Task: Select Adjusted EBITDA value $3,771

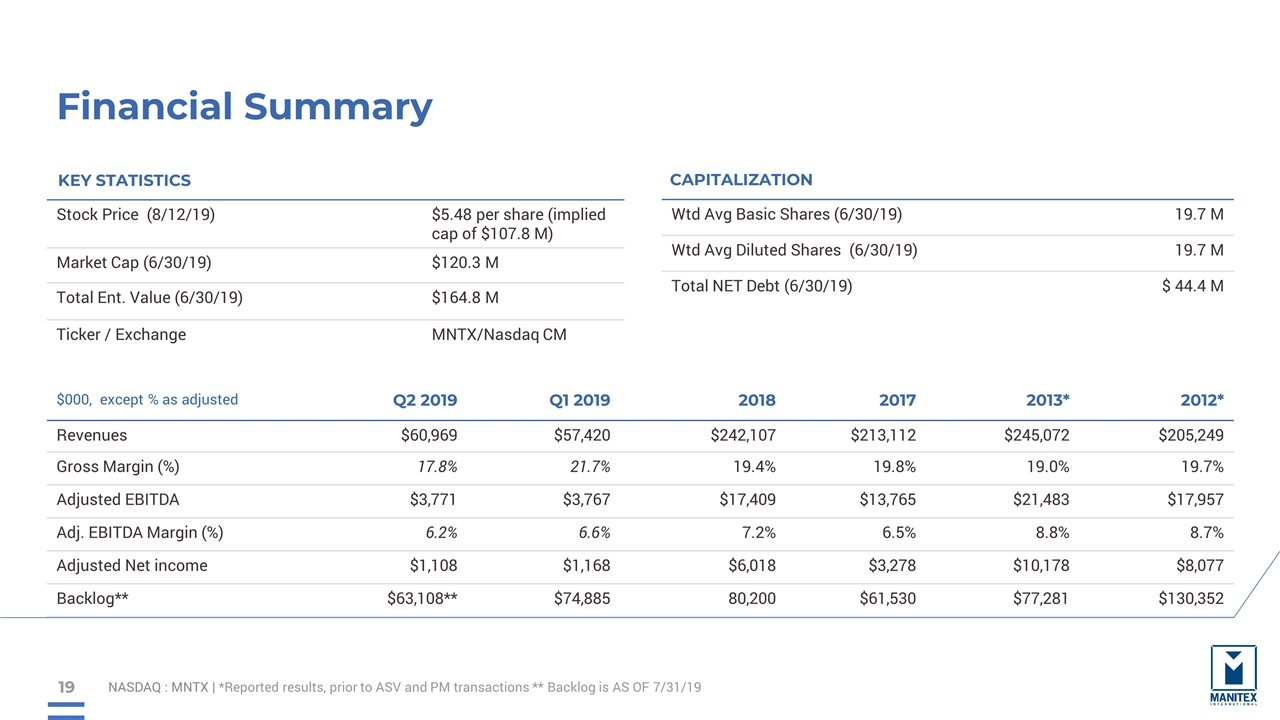Action: (433, 500)
